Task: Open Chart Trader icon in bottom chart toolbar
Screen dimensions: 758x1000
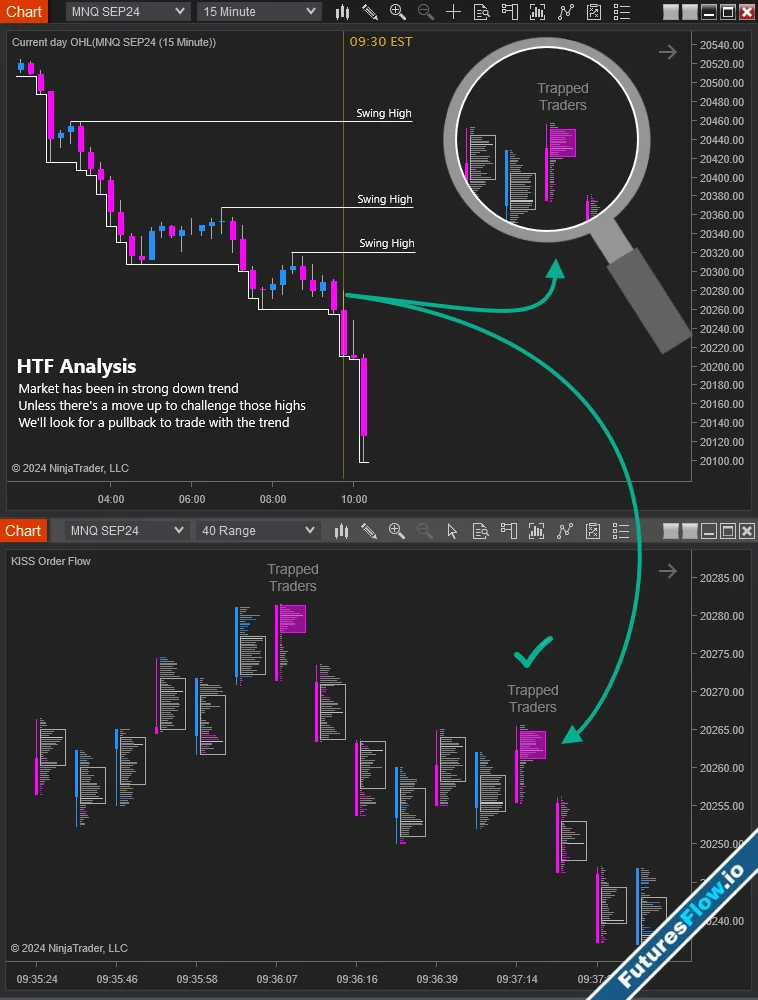Action: click(510, 531)
